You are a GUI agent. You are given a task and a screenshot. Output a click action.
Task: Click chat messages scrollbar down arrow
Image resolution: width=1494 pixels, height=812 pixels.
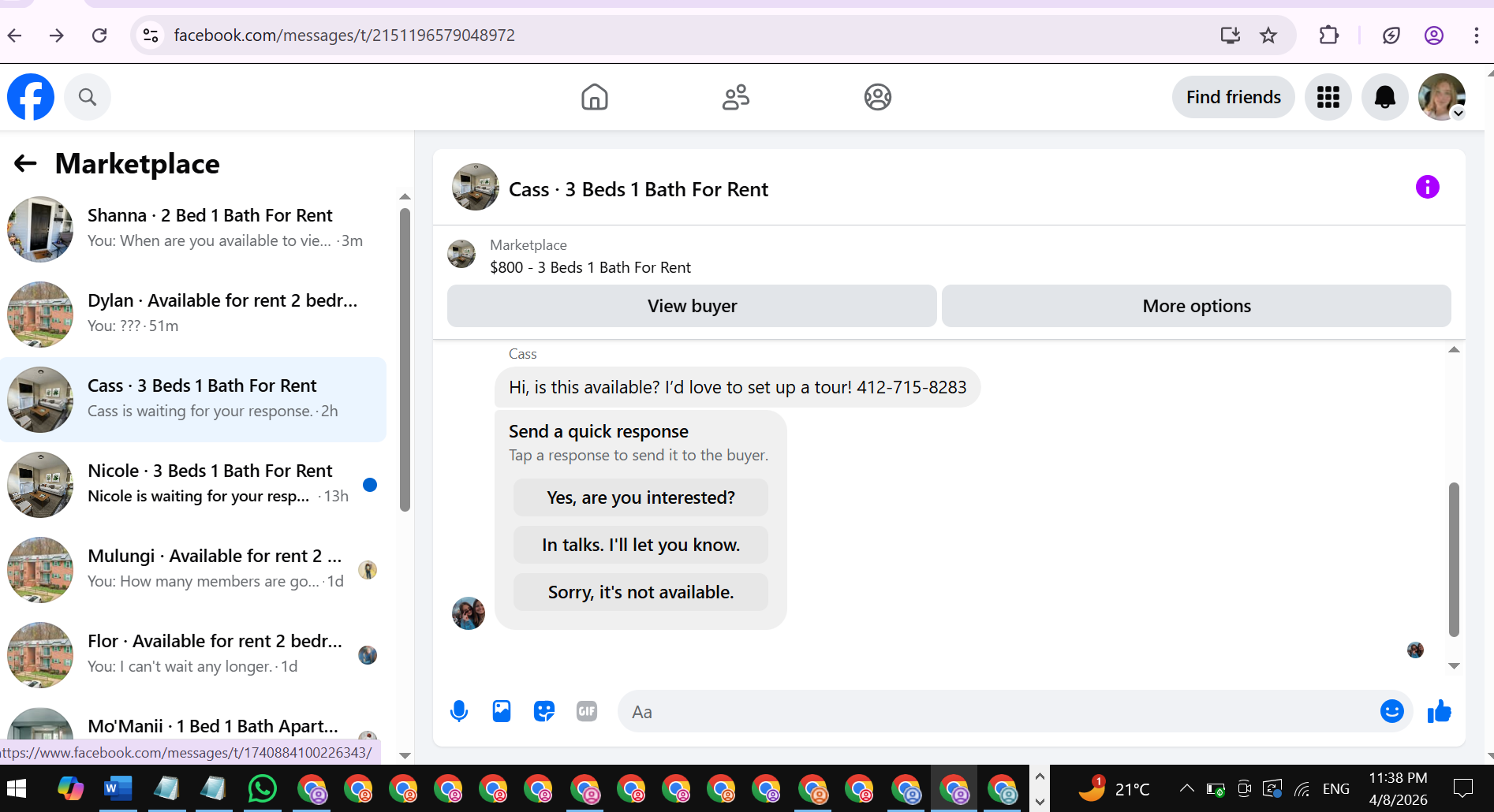click(1454, 666)
